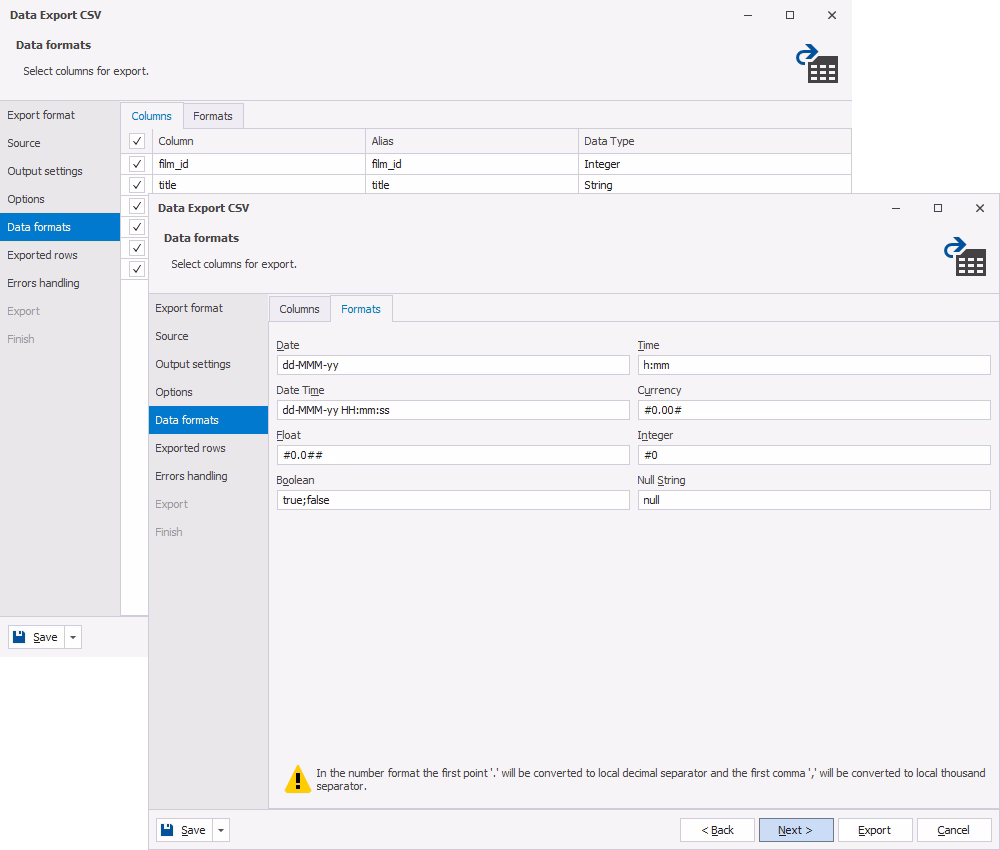
Task: Select the Columns tab in back window
Action: pyautogui.click(x=151, y=116)
